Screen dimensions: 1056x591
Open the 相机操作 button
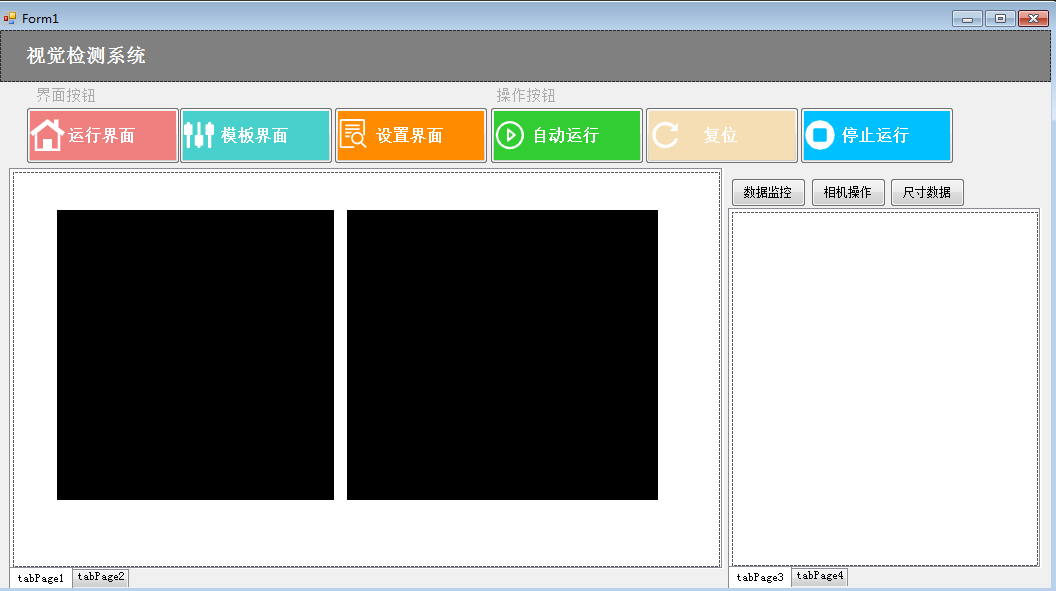point(848,193)
